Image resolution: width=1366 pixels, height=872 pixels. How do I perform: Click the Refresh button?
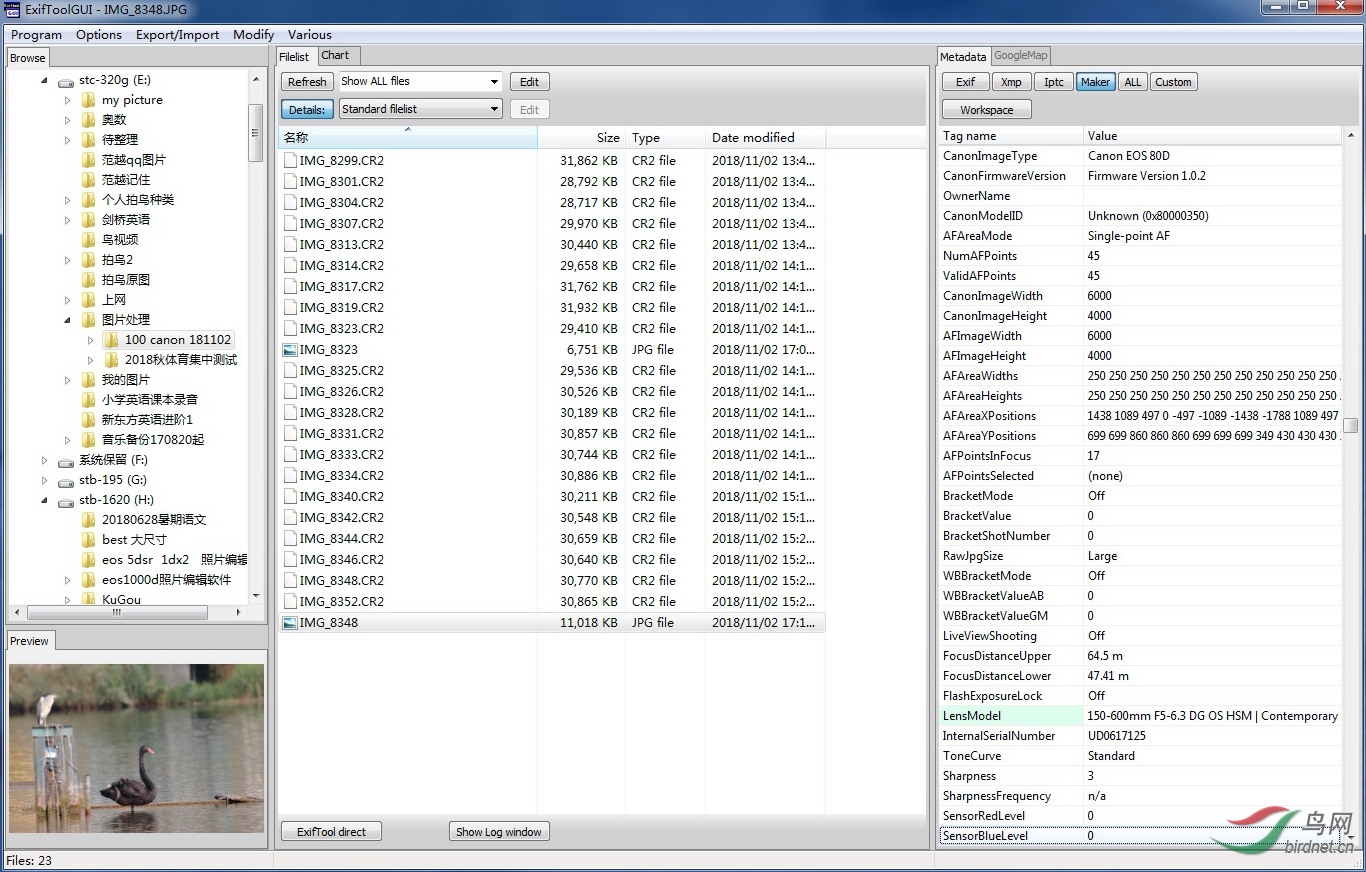tap(307, 82)
